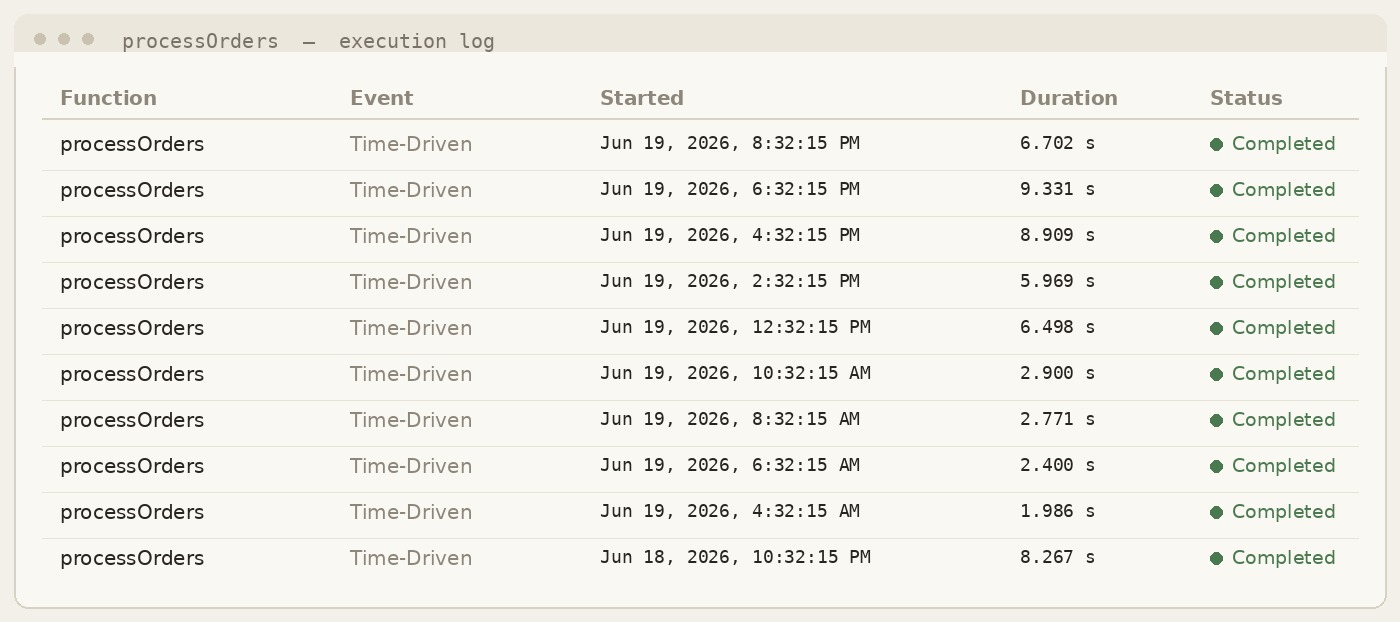
Task: Click Time-Driven in the 2.400 s row
Action: click(411, 466)
